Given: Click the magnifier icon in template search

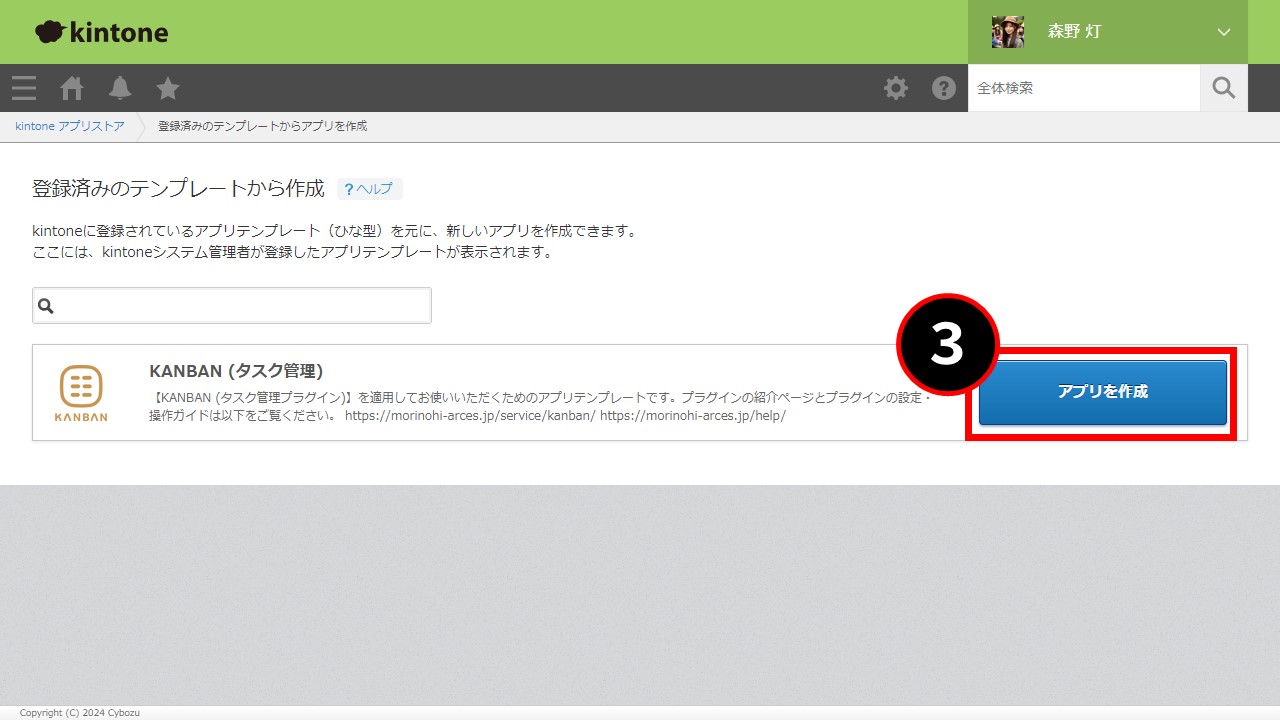Looking at the screenshot, I should click(46, 306).
